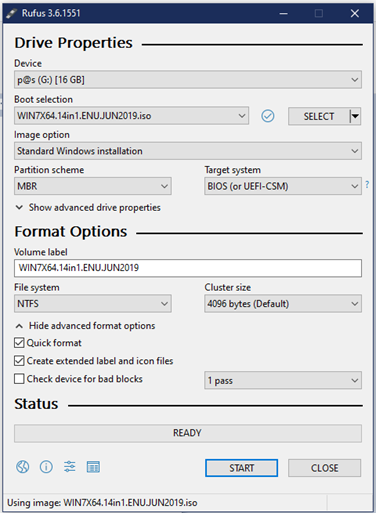Click the Rufus title bar app icon
Screen dimensions: 376x513
tap(11, 13)
